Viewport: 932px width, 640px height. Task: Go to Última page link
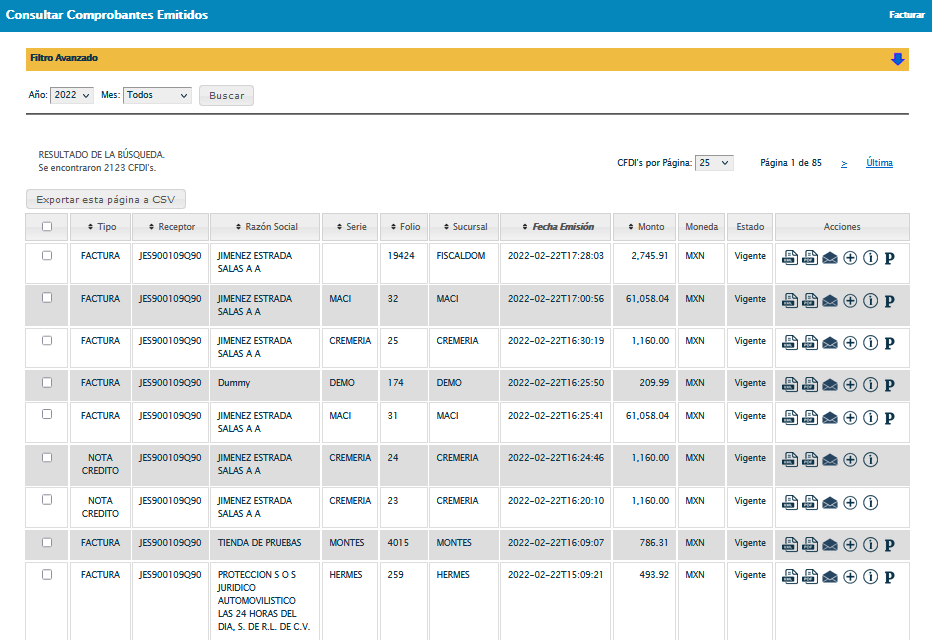point(879,163)
